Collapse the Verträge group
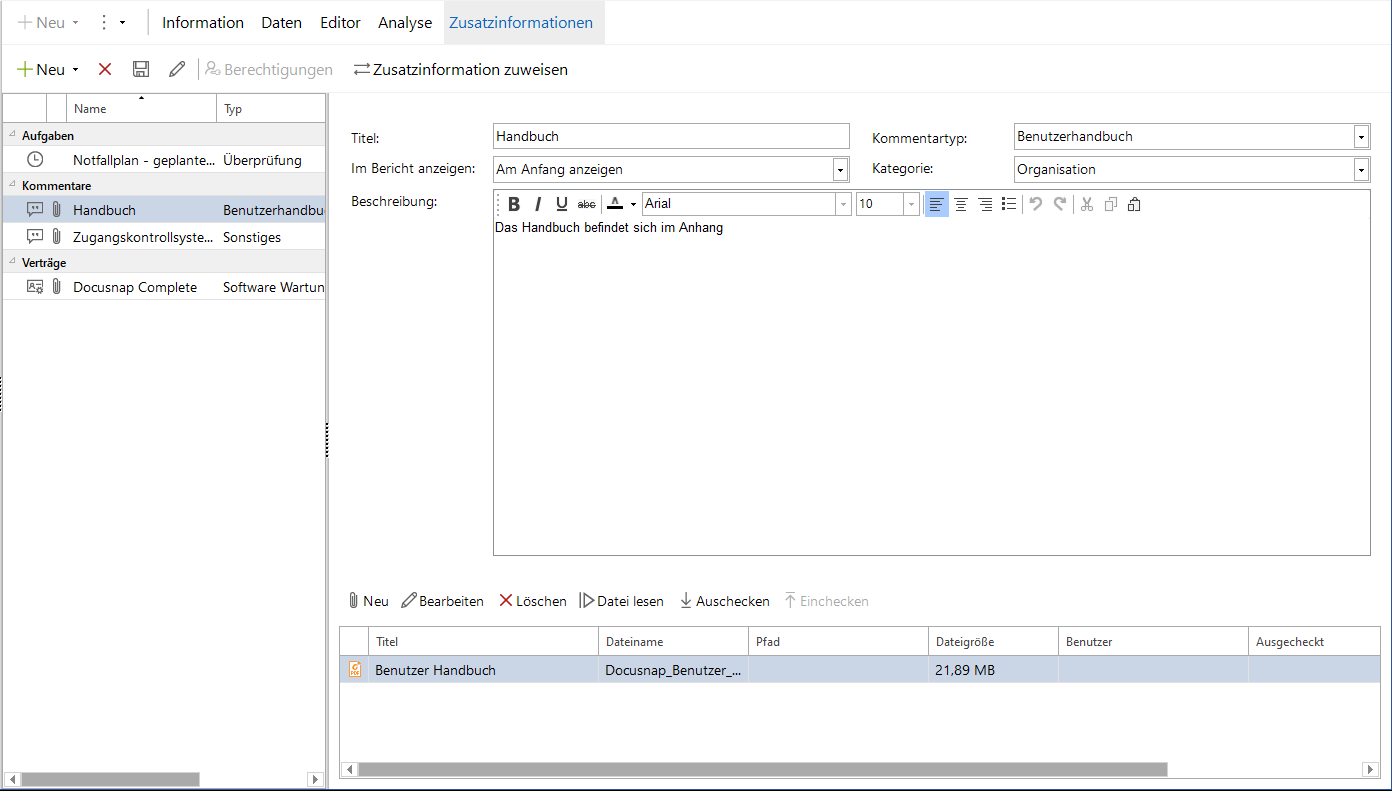Screen dimensions: 1392x791 (x=11, y=263)
